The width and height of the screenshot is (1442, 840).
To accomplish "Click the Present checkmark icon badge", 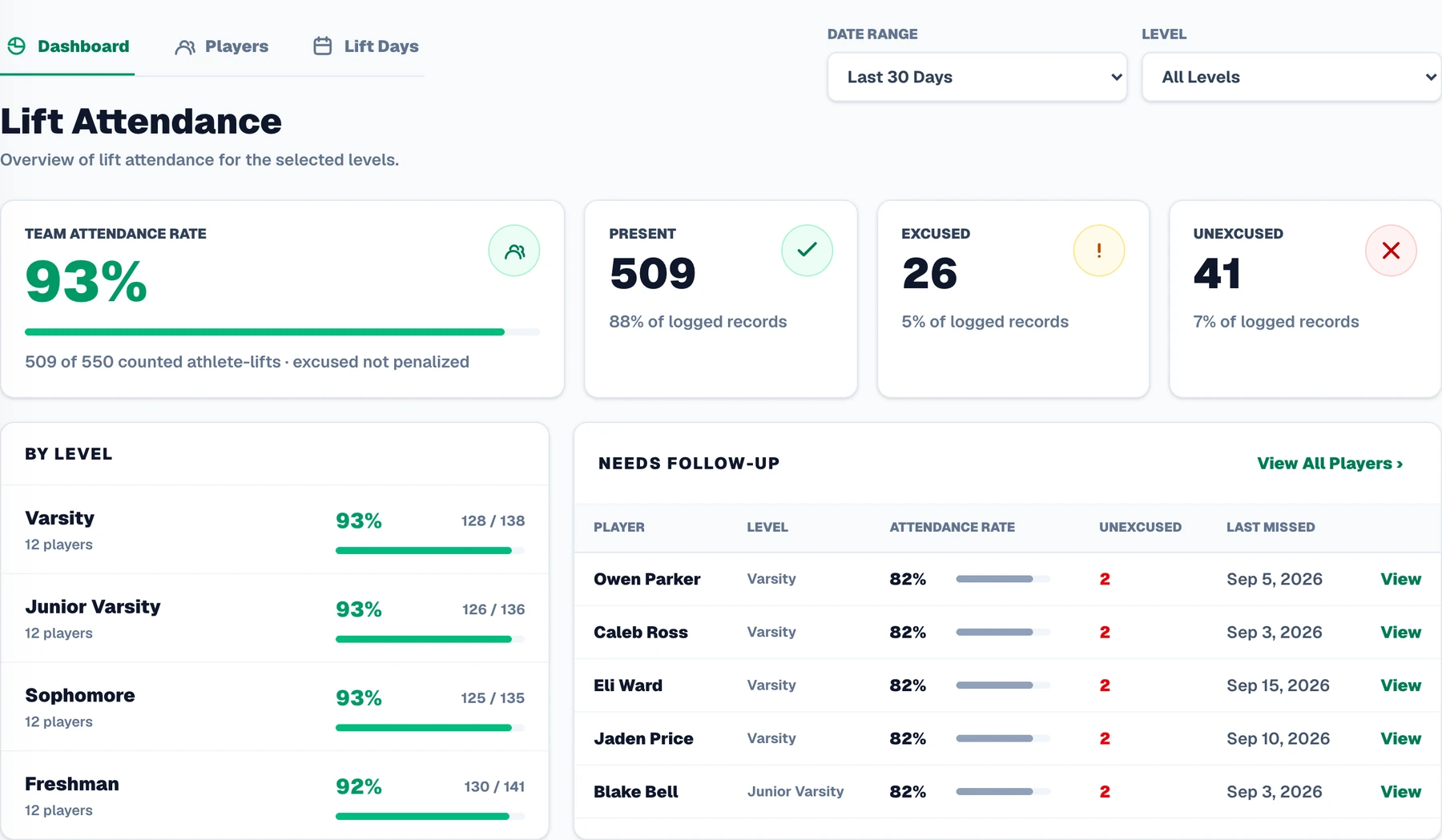I will click(x=807, y=251).
